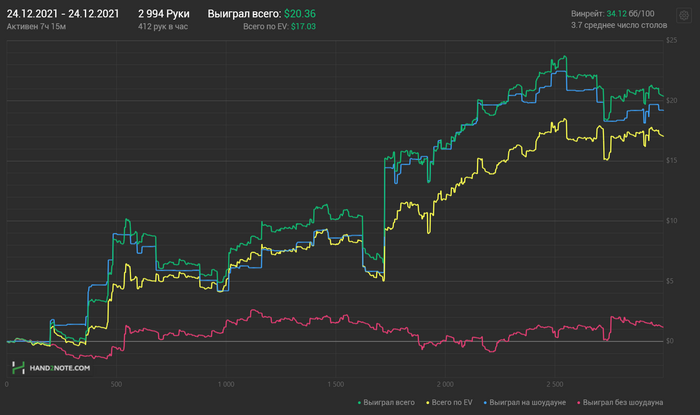Click the $5 y-axis label
Viewport: 700px width, 415px height.
click(671, 281)
